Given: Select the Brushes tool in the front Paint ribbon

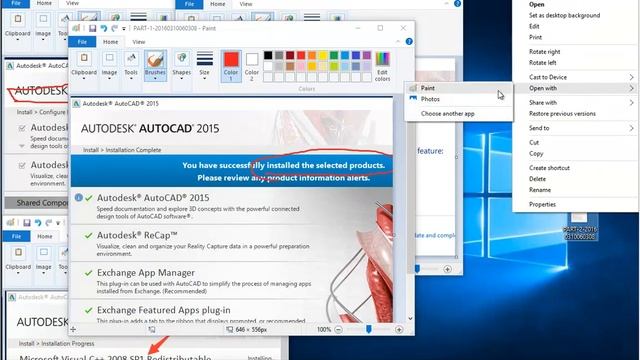Looking at the screenshot, I should pyautogui.click(x=155, y=65).
